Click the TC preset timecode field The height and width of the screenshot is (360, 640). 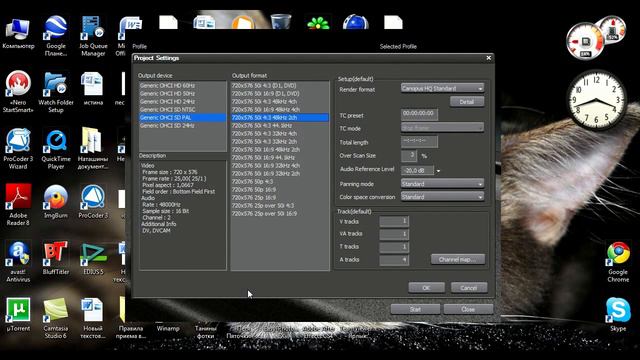click(419, 114)
